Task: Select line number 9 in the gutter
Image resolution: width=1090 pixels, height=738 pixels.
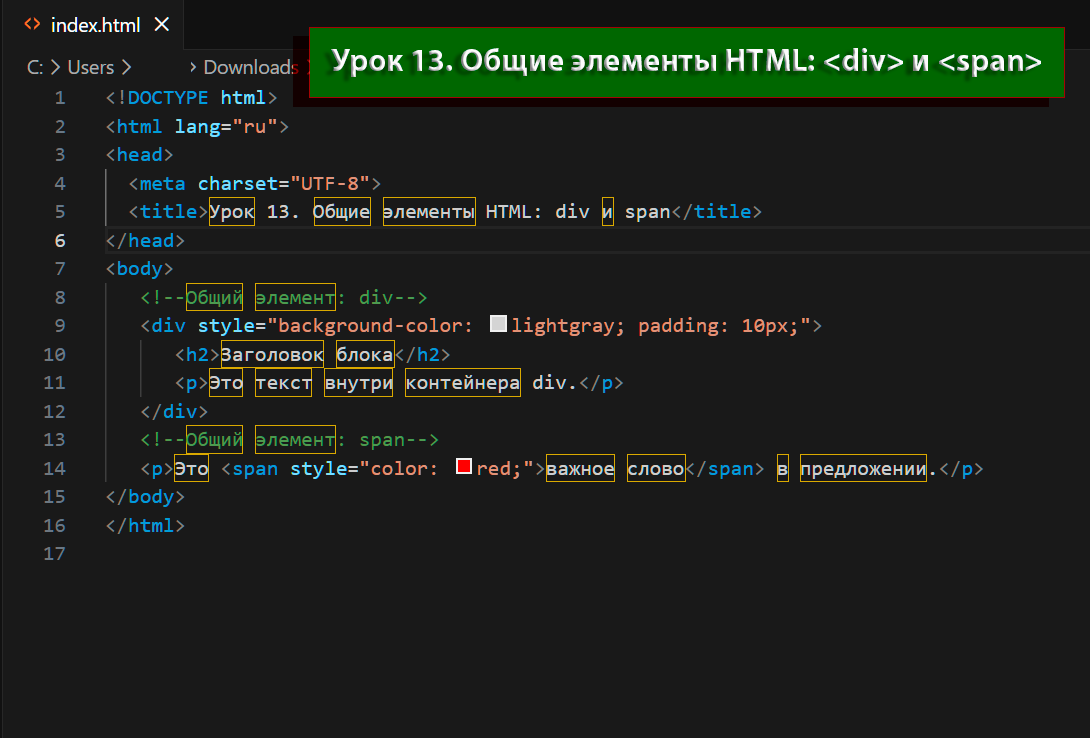Action: [59, 325]
